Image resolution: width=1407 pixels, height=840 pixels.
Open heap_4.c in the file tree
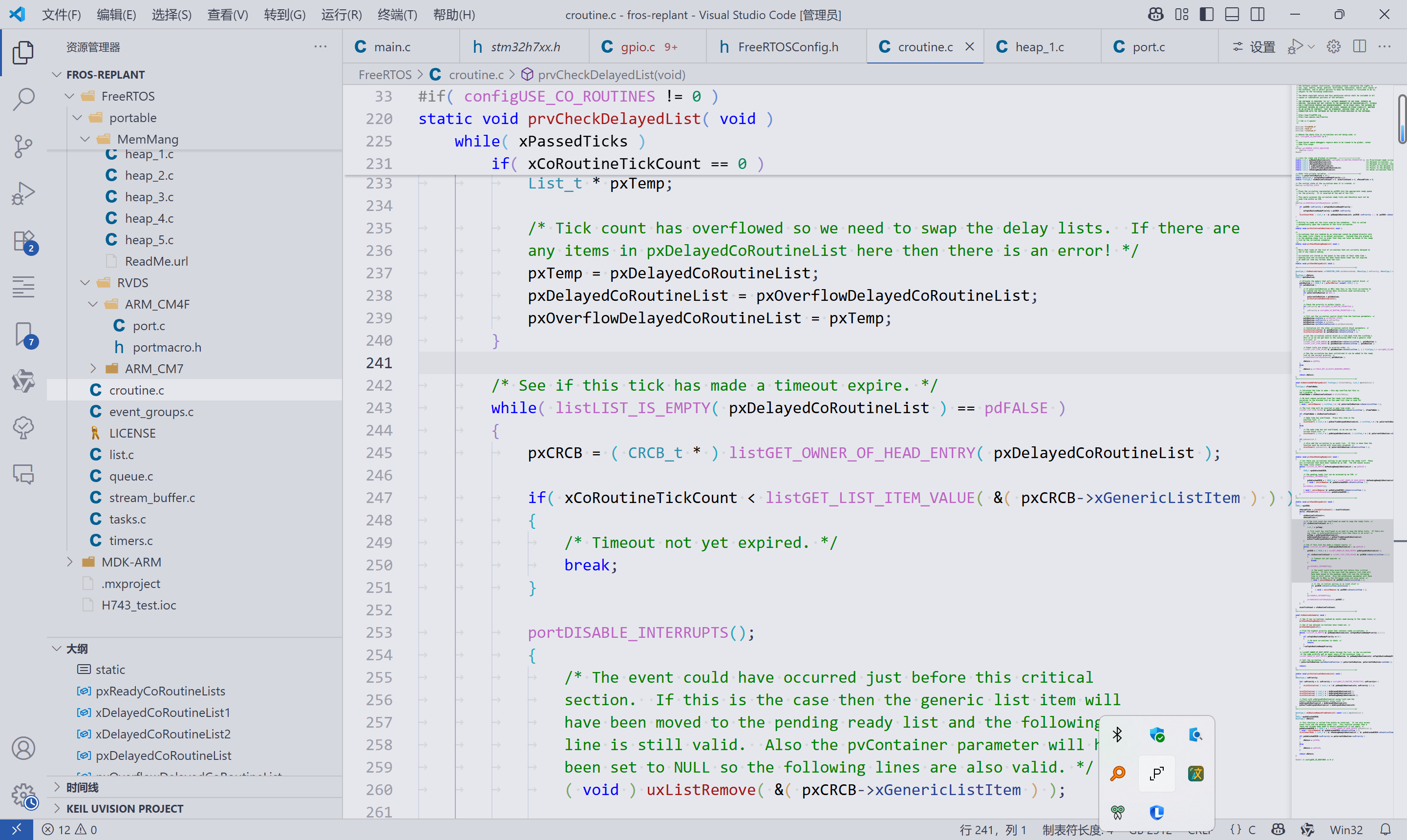tap(149, 218)
